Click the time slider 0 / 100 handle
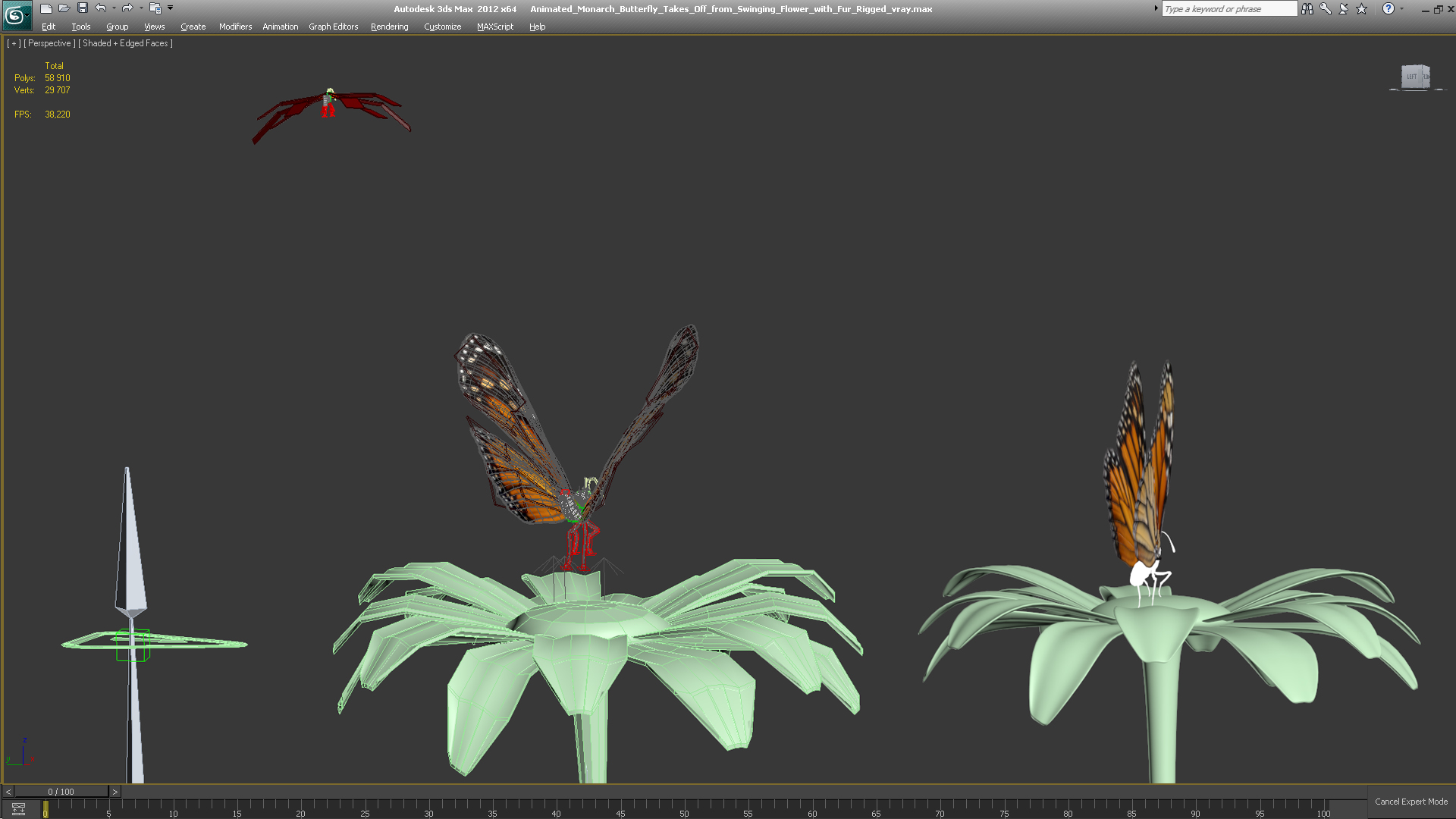The image size is (1456, 819). [61, 792]
